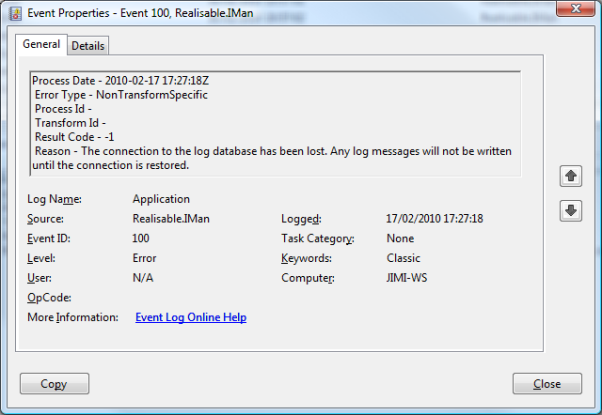Click the Task Category value None

click(400, 239)
